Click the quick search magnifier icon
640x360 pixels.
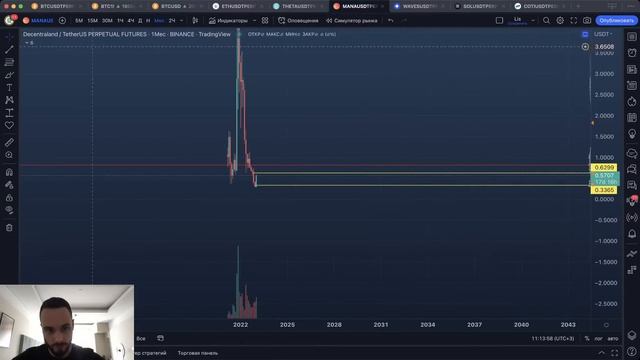tap(546, 20)
